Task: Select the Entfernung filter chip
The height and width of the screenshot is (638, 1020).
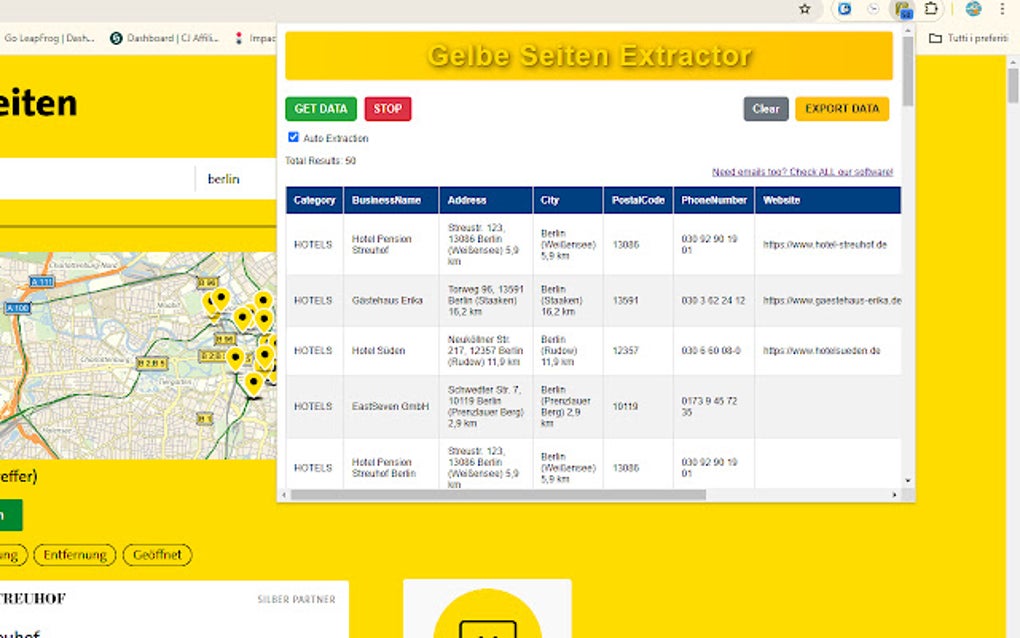Action: pos(75,555)
